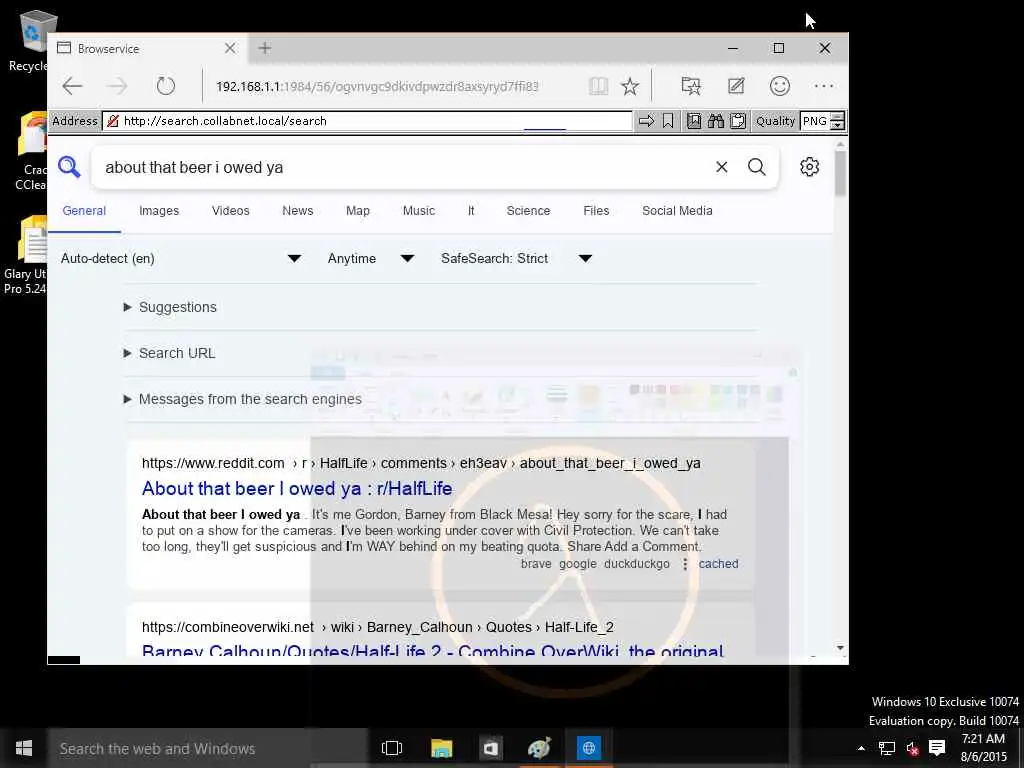The width and height of the screenshot is (1024, 768).
Task: Click Search the web and Windows box
Action: tap(208, 748)
